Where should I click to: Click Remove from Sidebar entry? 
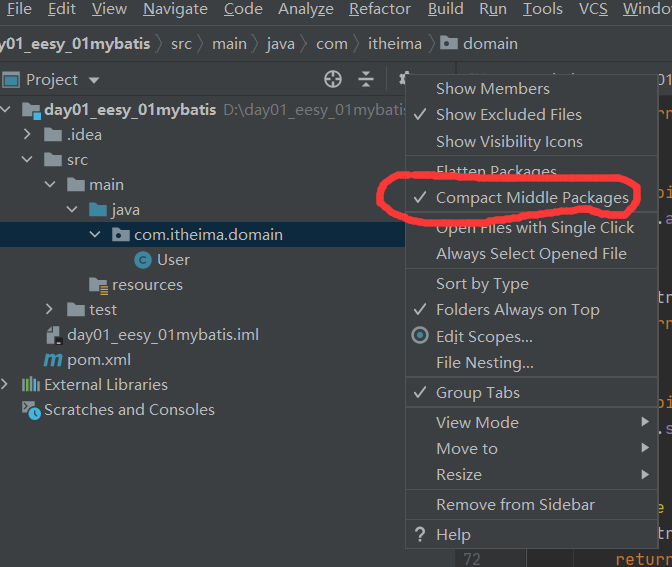[531, 505]
